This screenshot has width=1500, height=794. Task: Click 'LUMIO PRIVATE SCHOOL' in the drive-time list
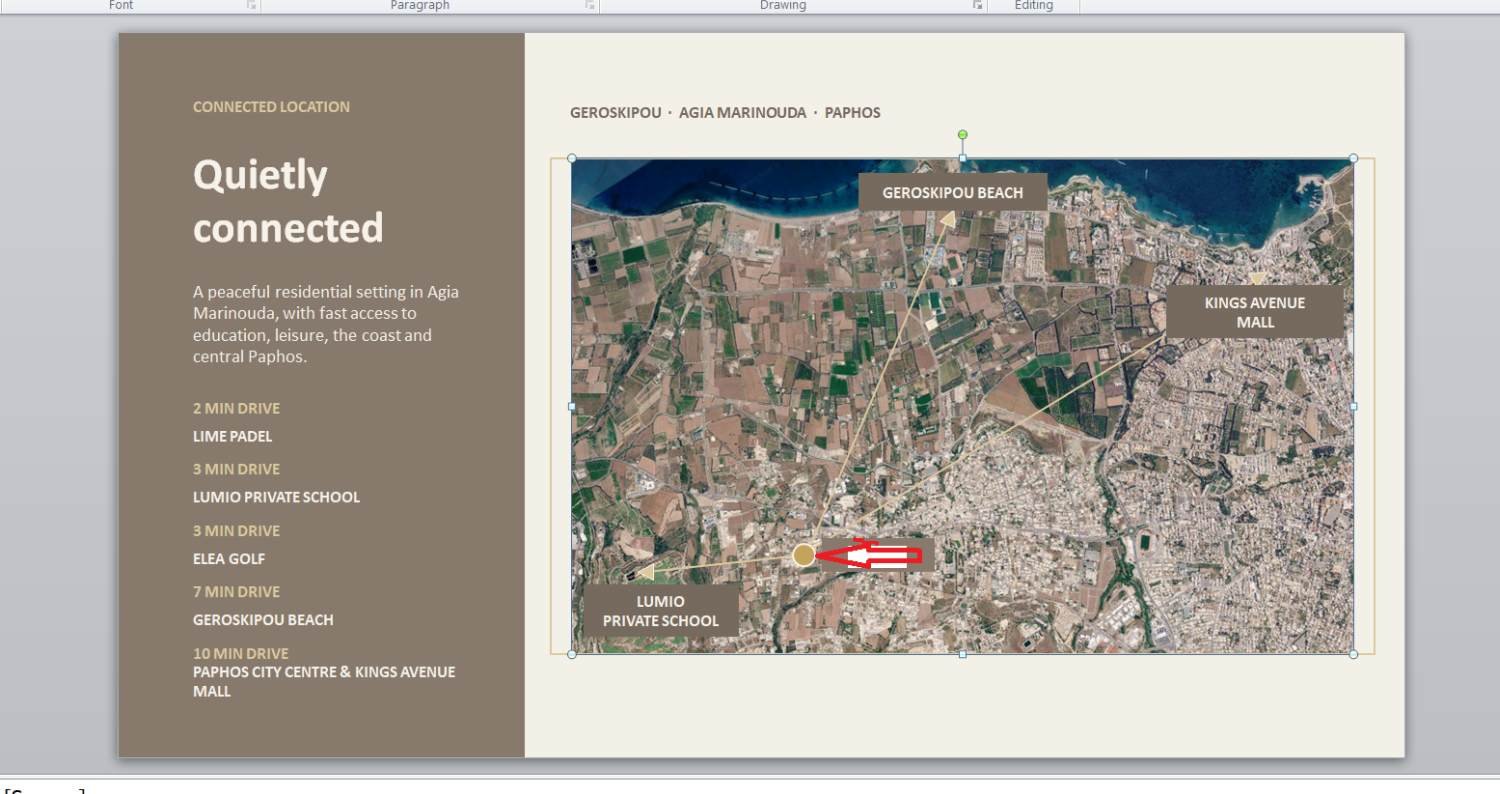pyautogui.click(x=276, y=497)
